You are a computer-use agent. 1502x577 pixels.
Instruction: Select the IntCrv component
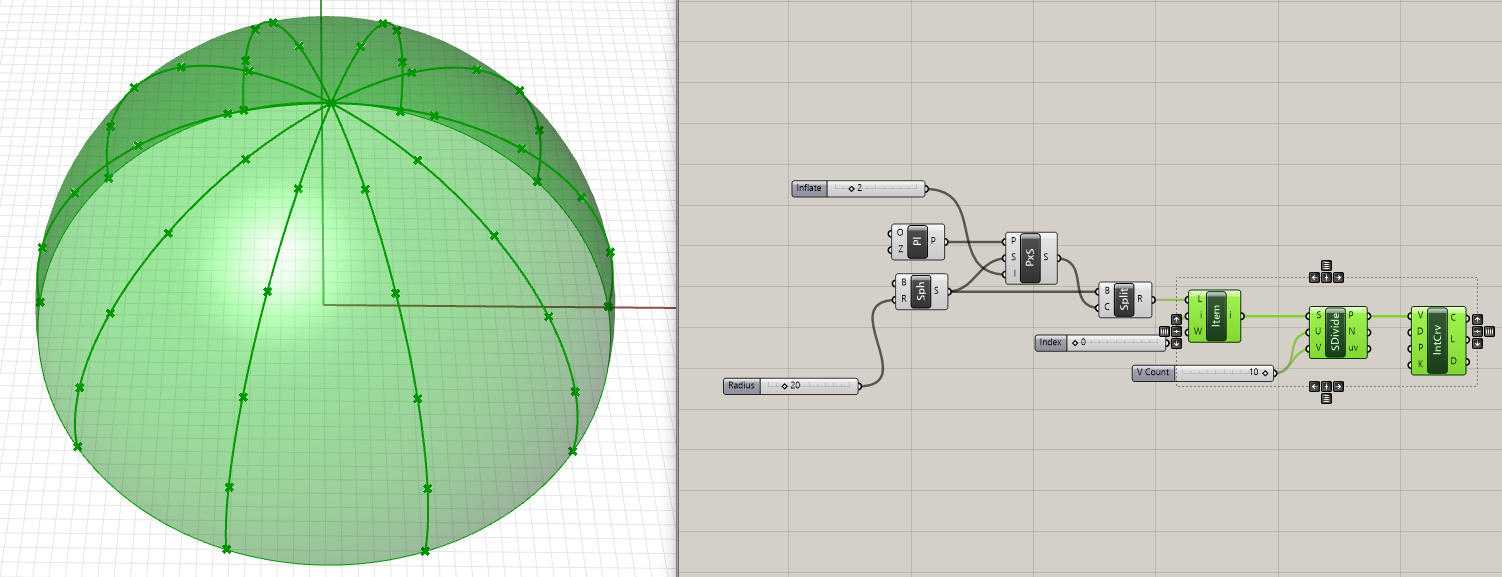(1437, 340)
